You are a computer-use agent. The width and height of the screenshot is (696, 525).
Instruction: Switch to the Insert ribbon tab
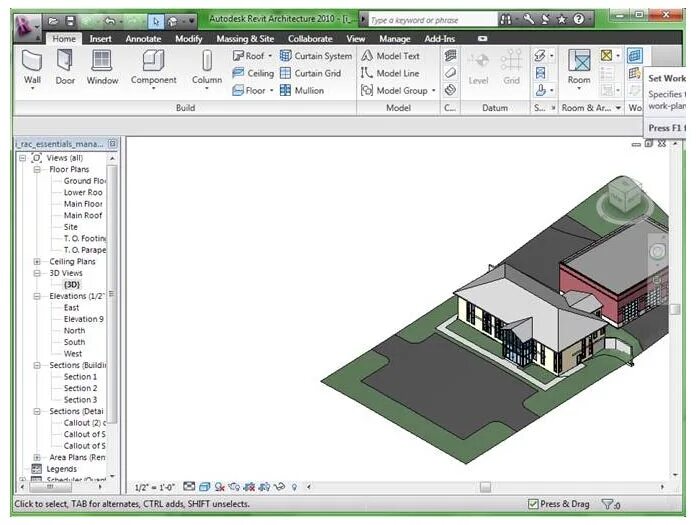(x=100, y=39)
